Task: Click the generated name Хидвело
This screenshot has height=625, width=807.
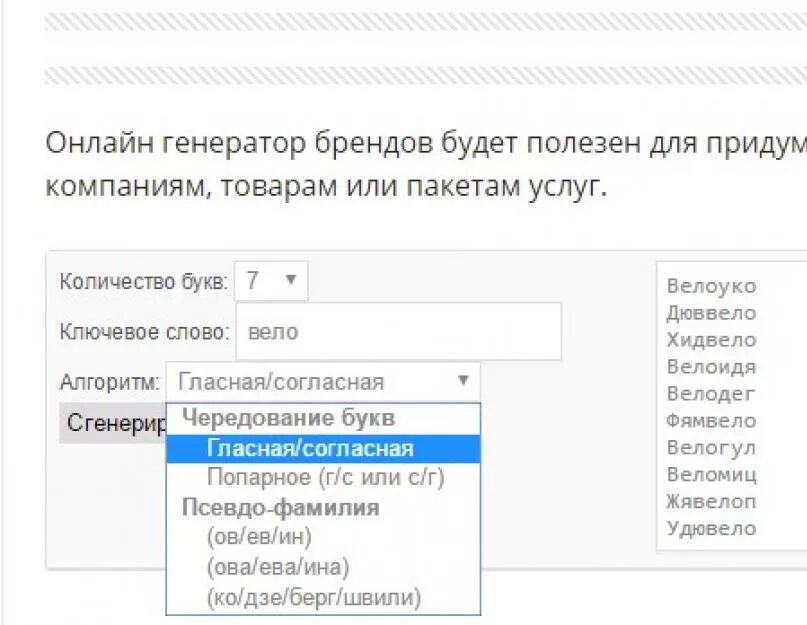Action: (711, 340)
